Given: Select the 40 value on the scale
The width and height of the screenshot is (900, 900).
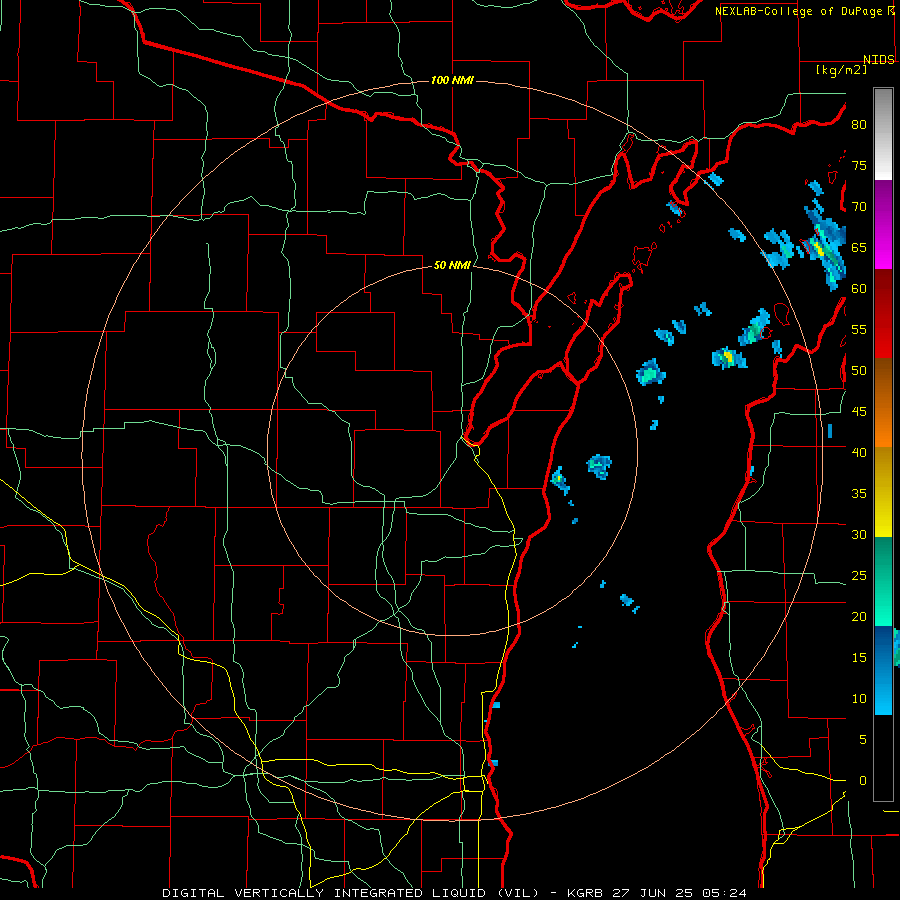Looking at the screenshot, I should [859, 452].
